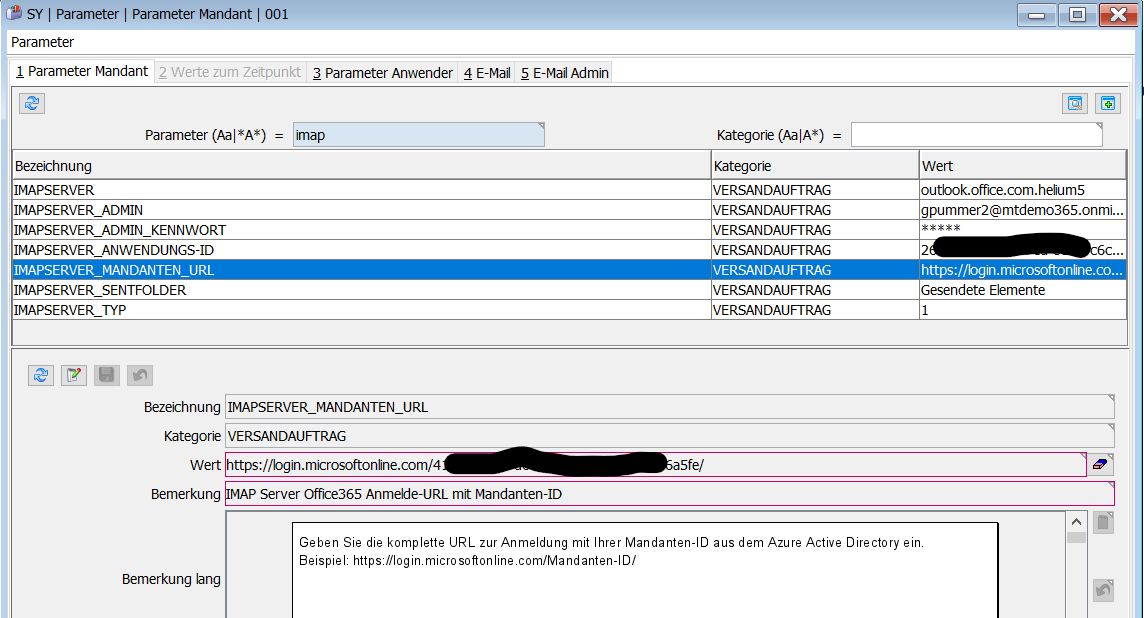
Task: Open the E-Mail tab
Action: [x=487, y=73]
